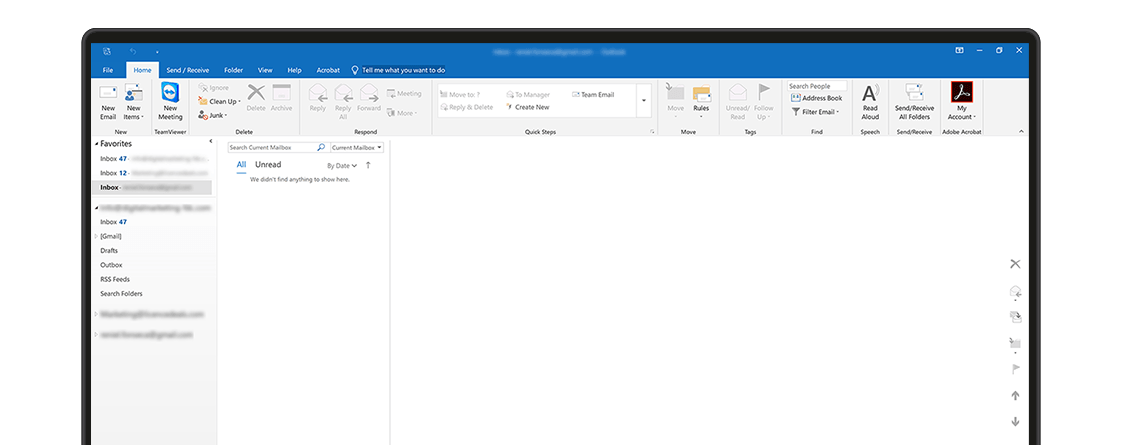Open the File menu tab
Viewport: 1122px width, 445px height.
pos(108,70)
